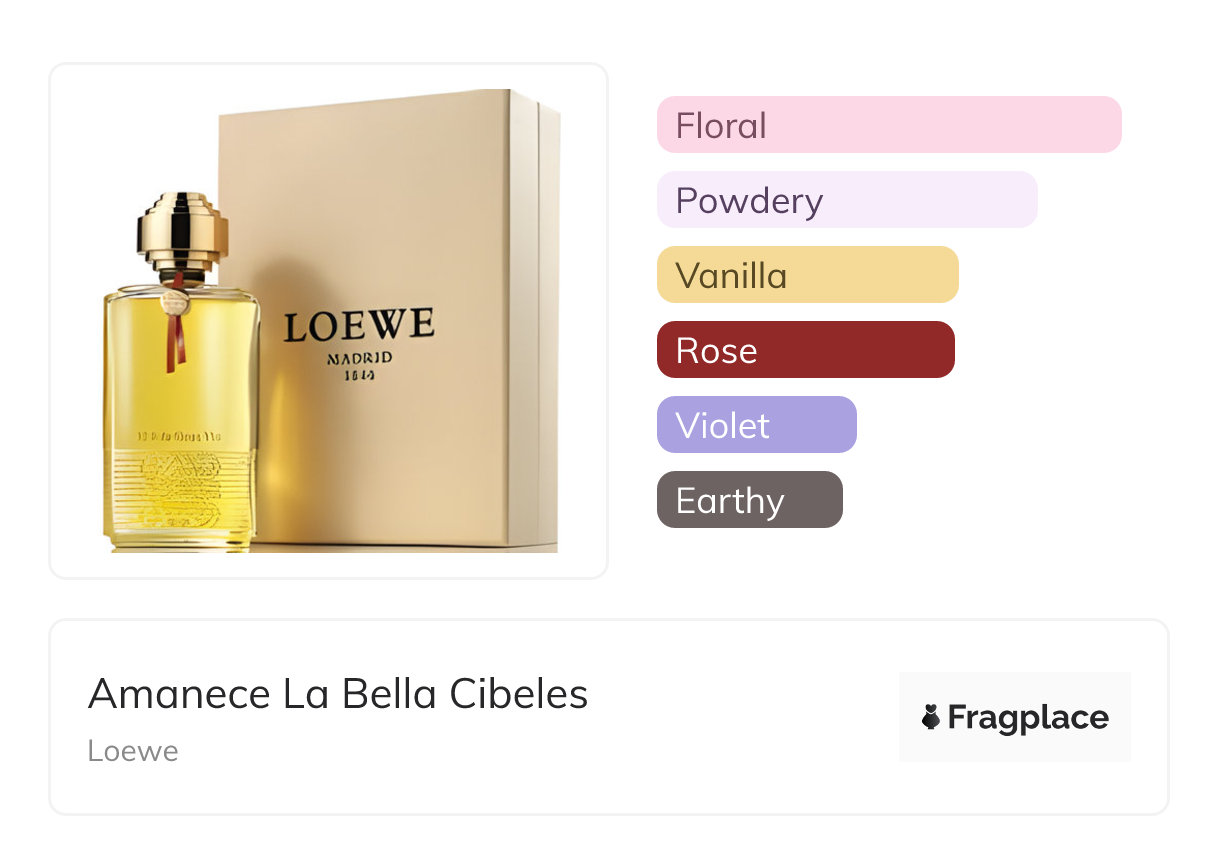Click the Vanilla accord bar
The image size is (1218, 864).
click(x=807, y=275)
